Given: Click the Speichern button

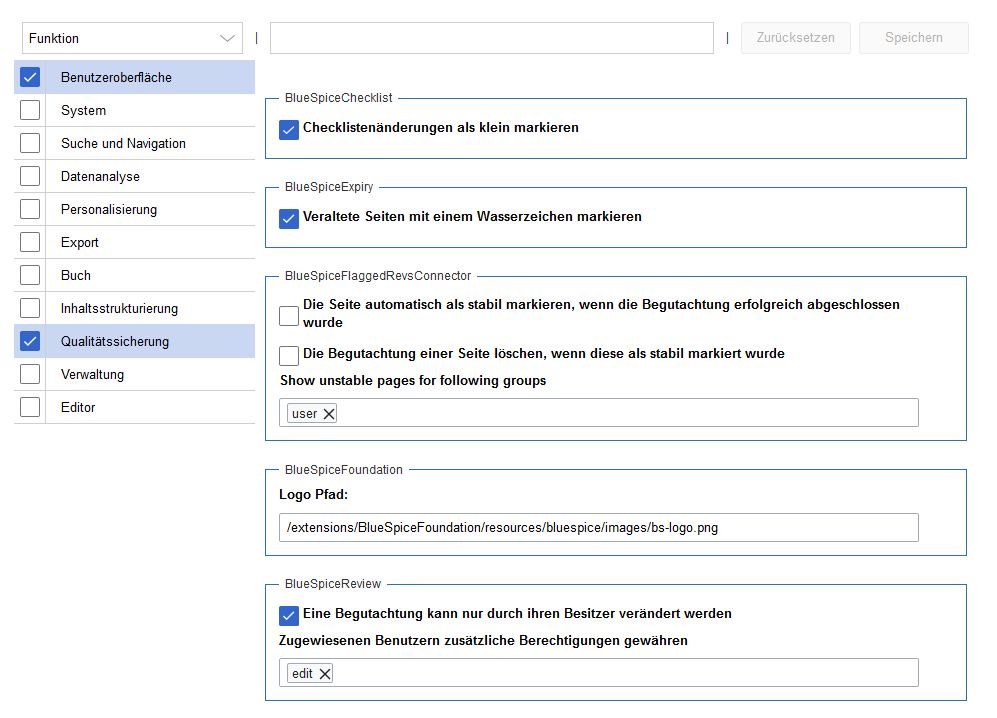Looking at the screenshot, I should tap(914, 38).
